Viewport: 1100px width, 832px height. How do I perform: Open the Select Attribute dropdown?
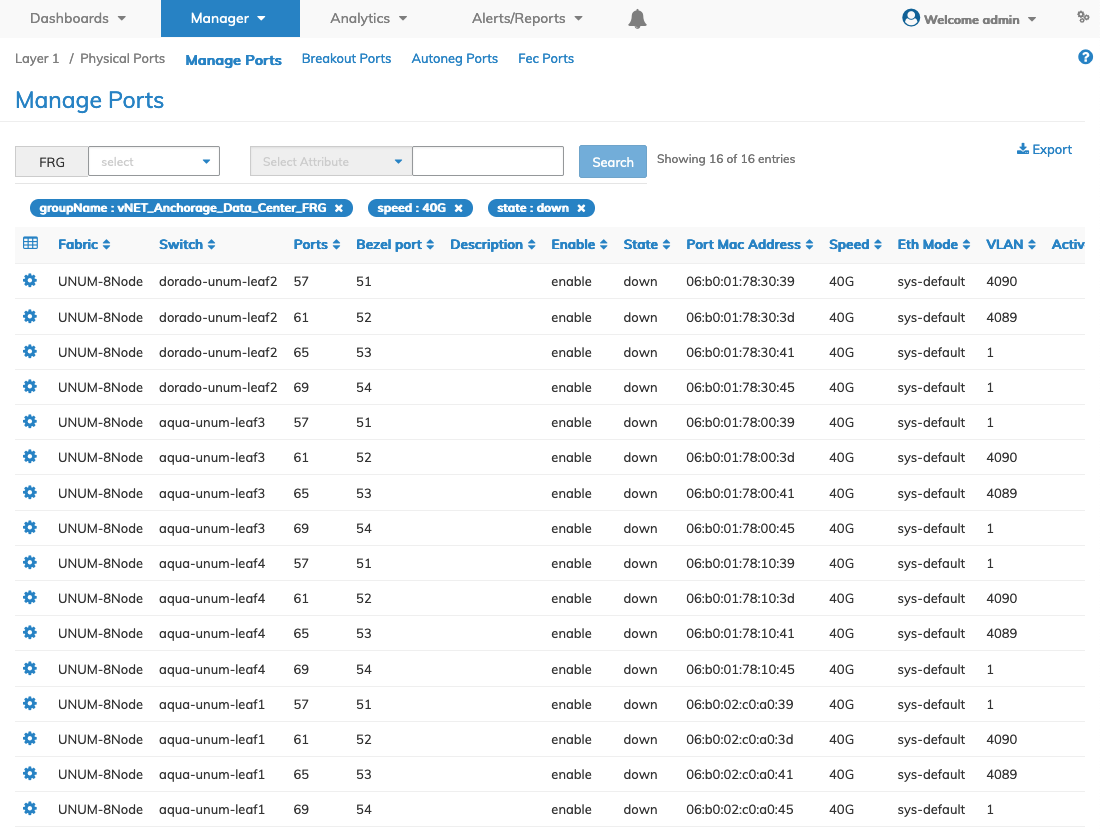[331, 161]
